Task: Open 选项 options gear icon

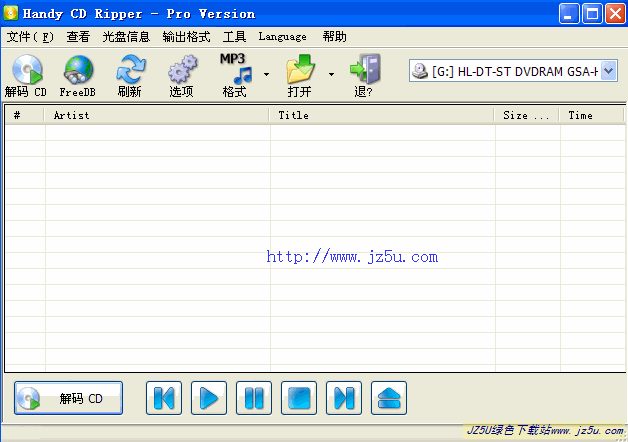Action: click(x=182, y=75)
